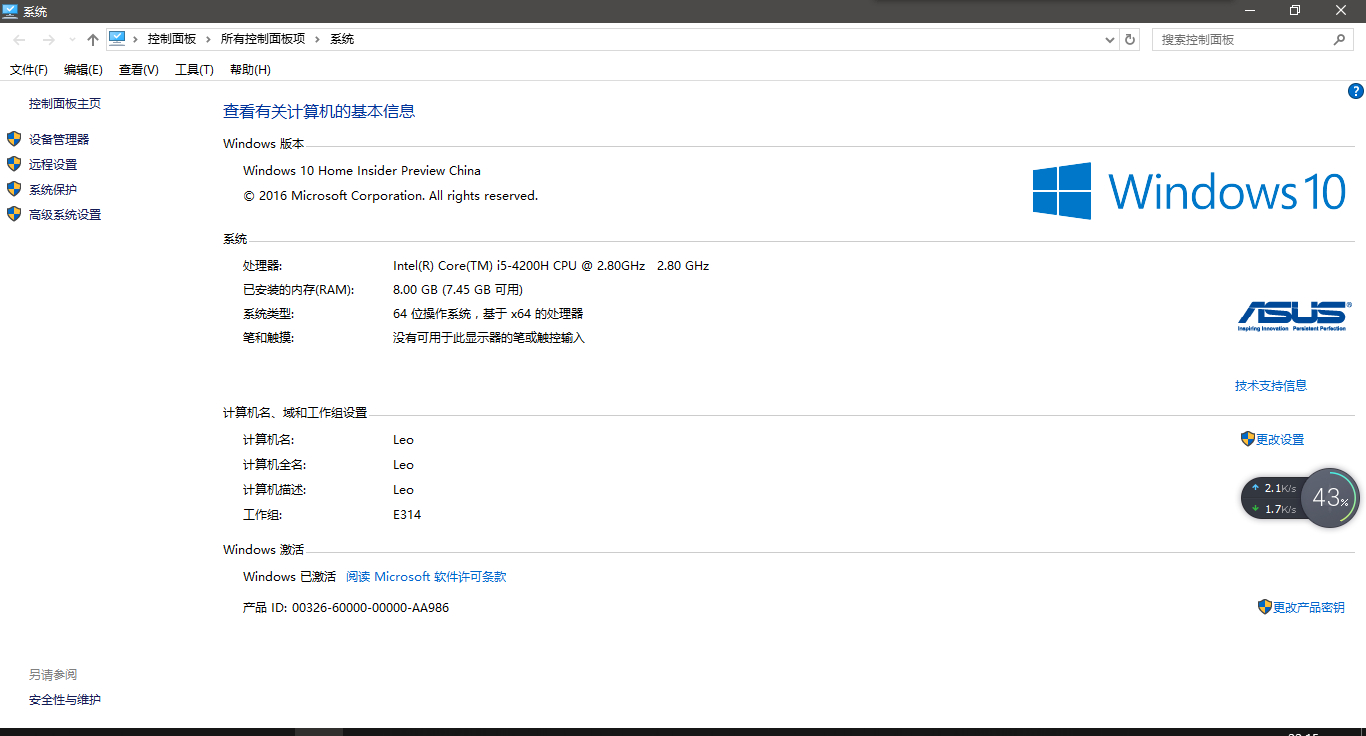Open the recent locations dropdown arrow
The image size is (1366, 736).
point(71,40)
